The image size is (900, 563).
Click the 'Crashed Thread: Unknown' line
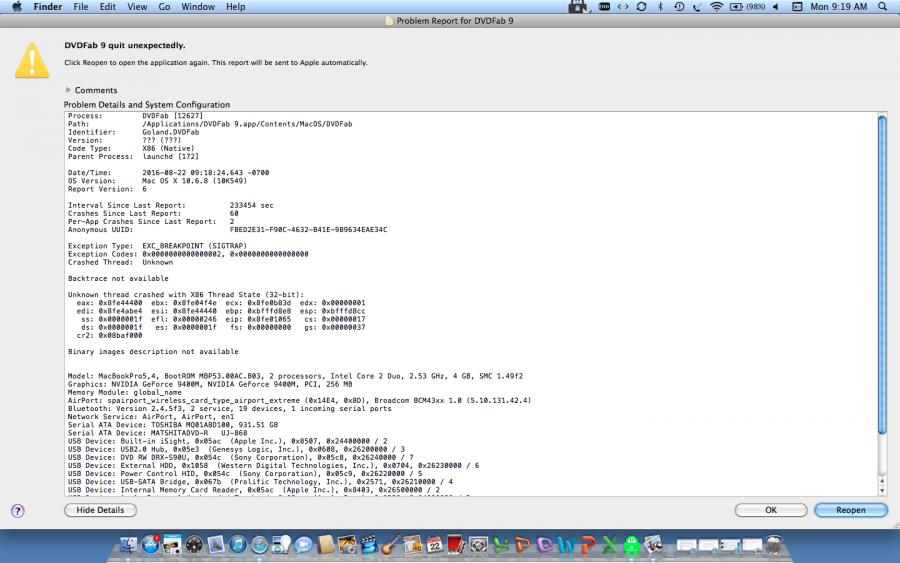click(121, 262)
